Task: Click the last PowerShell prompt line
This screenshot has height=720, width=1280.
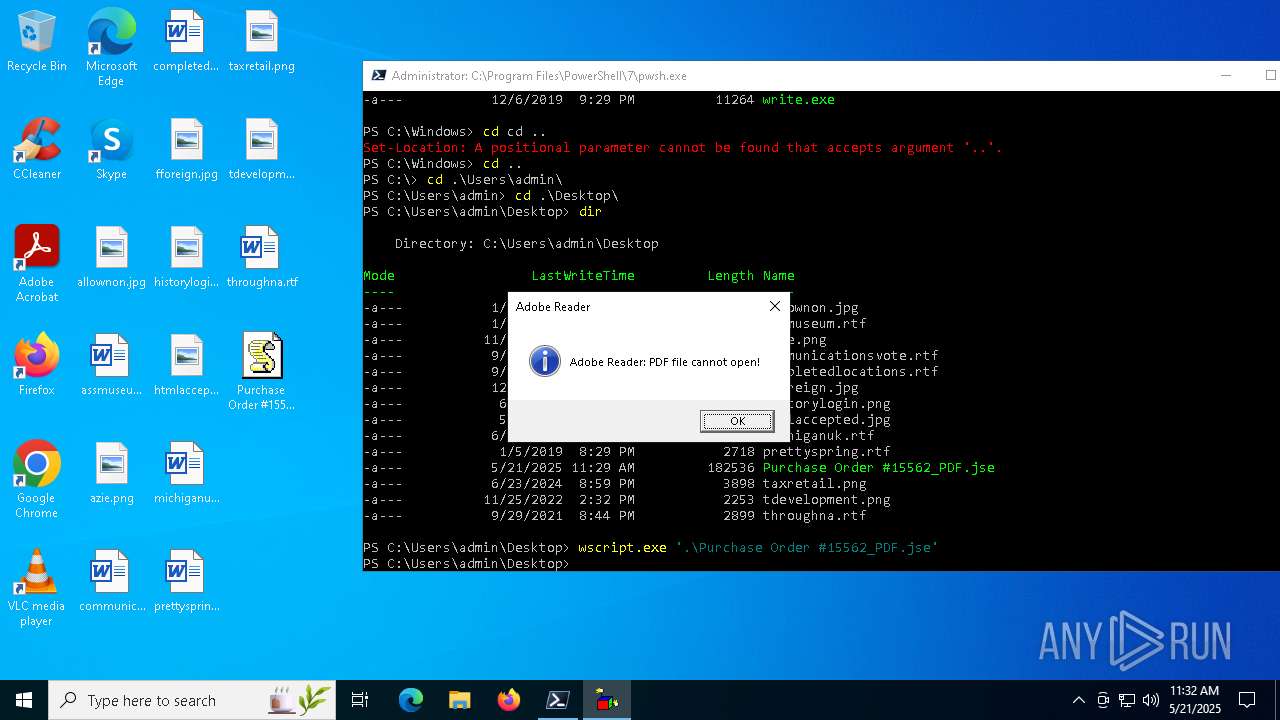Action: click(x=467, y=563)
